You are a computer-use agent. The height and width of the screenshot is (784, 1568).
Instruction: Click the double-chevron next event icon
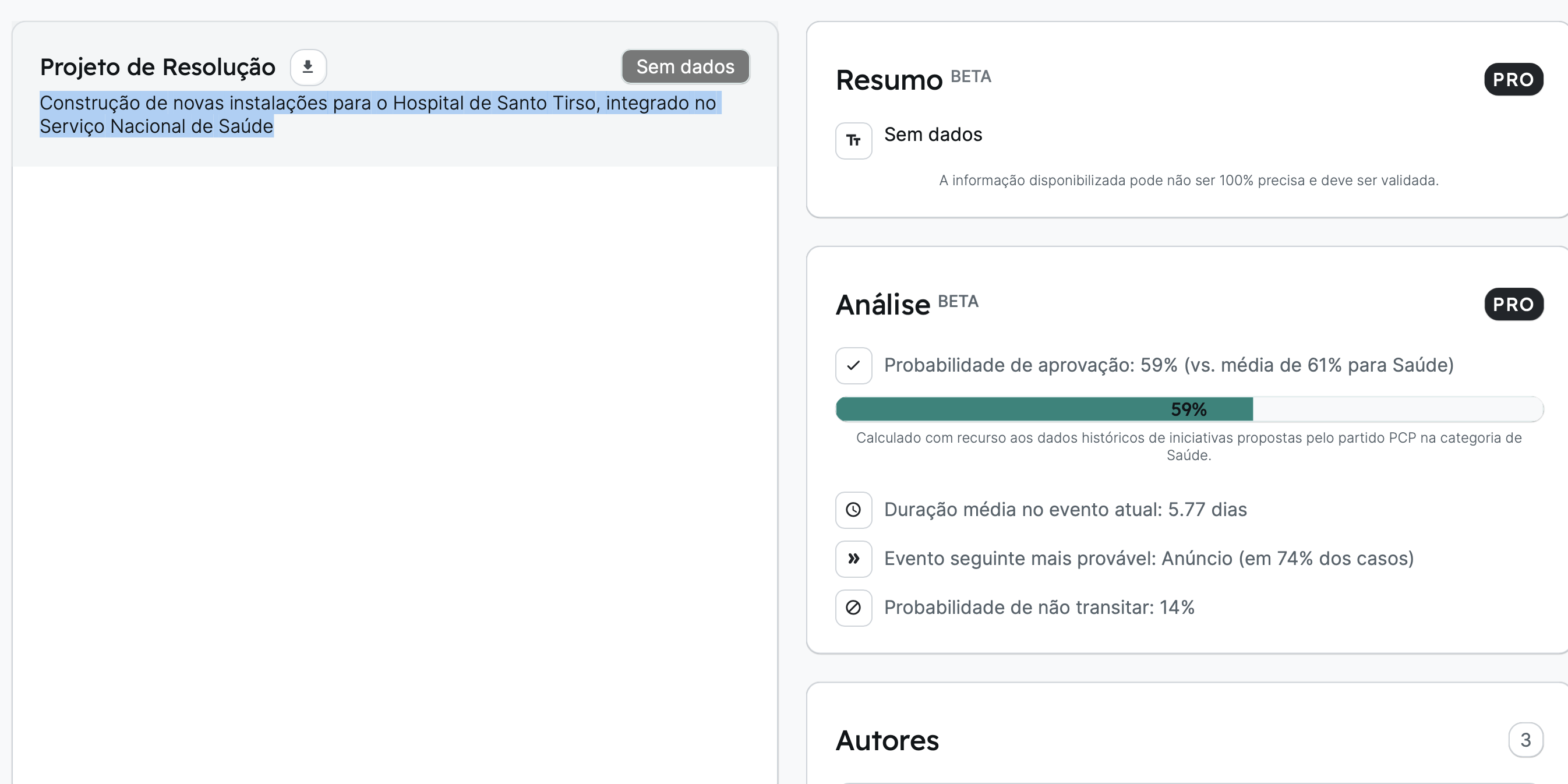point(853,558)
